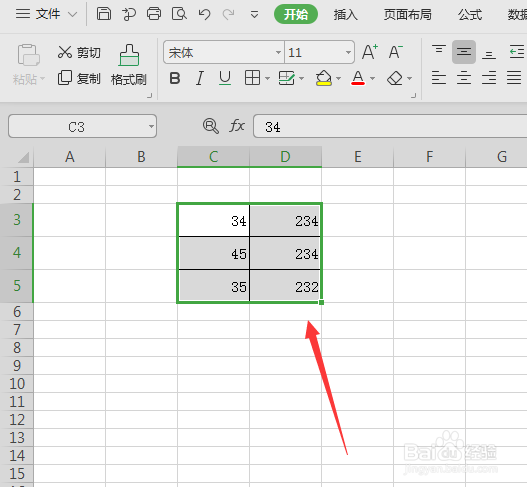Click the Name Box showing C3
The height and width of the screenshot is (487, 527).
tap(82, 126)
